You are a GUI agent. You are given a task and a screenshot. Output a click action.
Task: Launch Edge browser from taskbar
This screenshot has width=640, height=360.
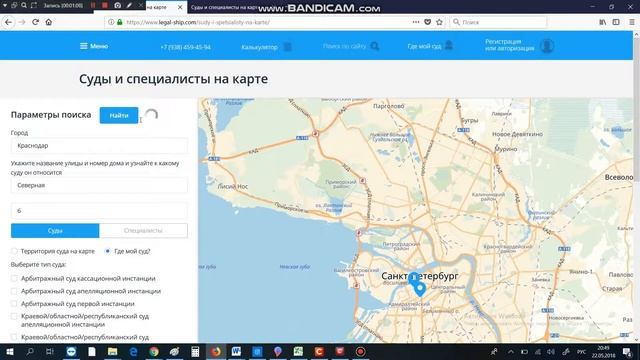click(x=133, y=351)
